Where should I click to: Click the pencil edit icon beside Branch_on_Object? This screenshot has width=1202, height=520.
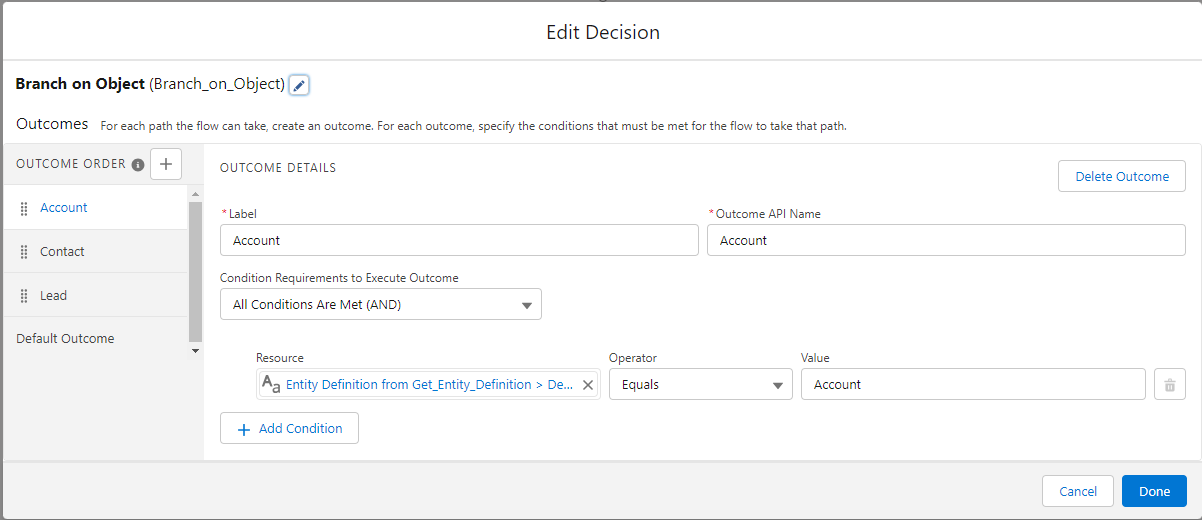point(299,85)
